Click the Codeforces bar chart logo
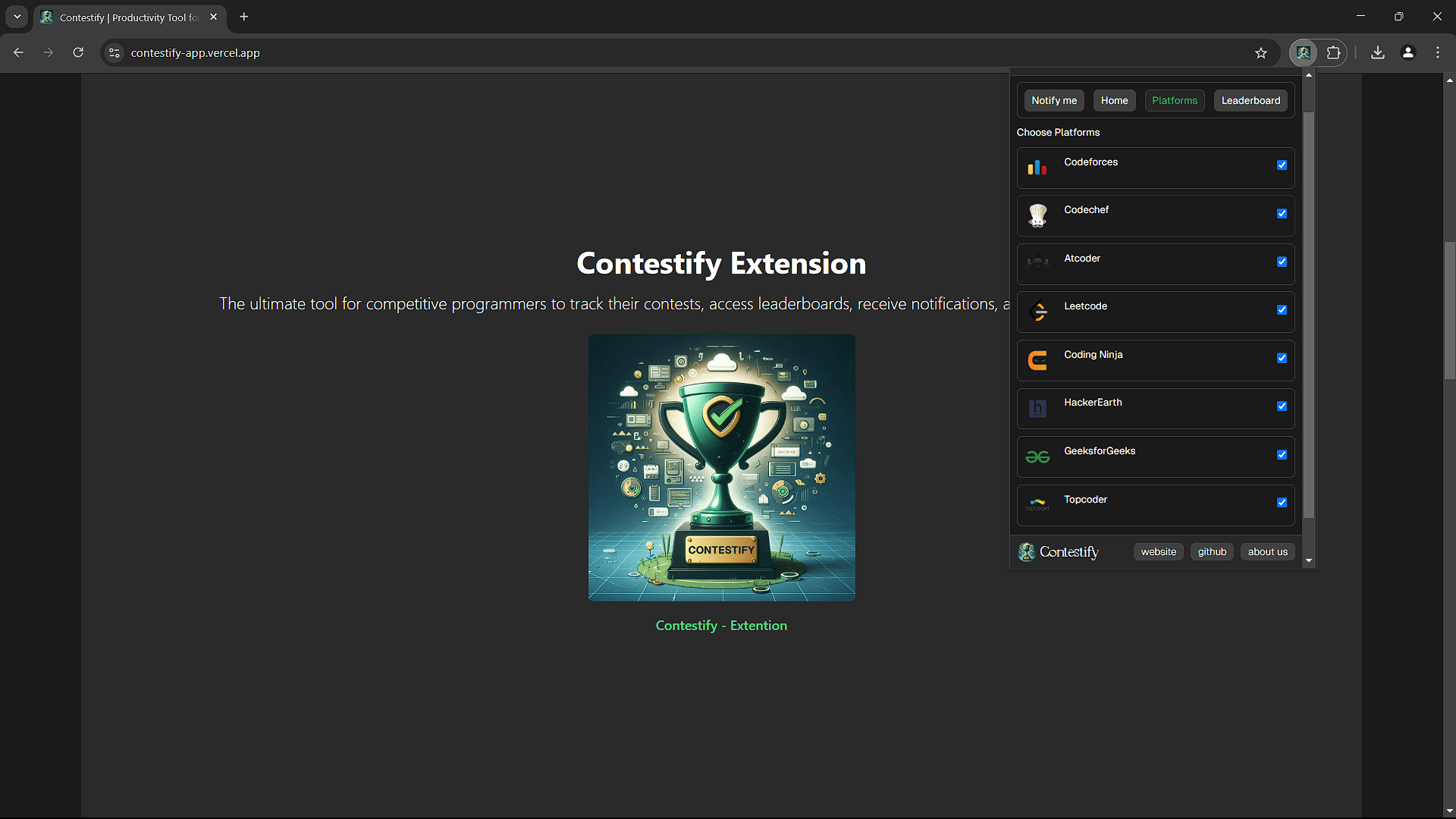 [1037, 168]
